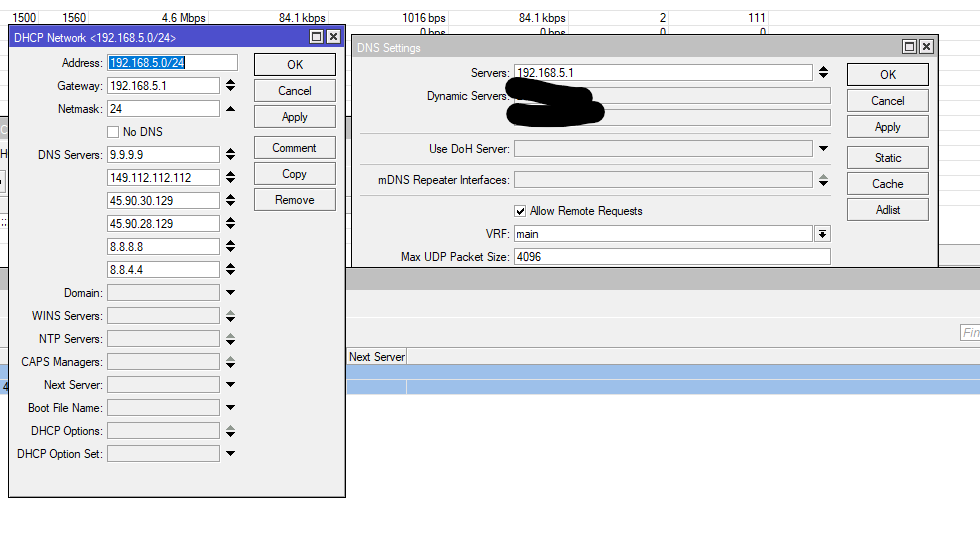Expand the DHCP Option Set field
The image size is (980, 540).
pos(231,454)
